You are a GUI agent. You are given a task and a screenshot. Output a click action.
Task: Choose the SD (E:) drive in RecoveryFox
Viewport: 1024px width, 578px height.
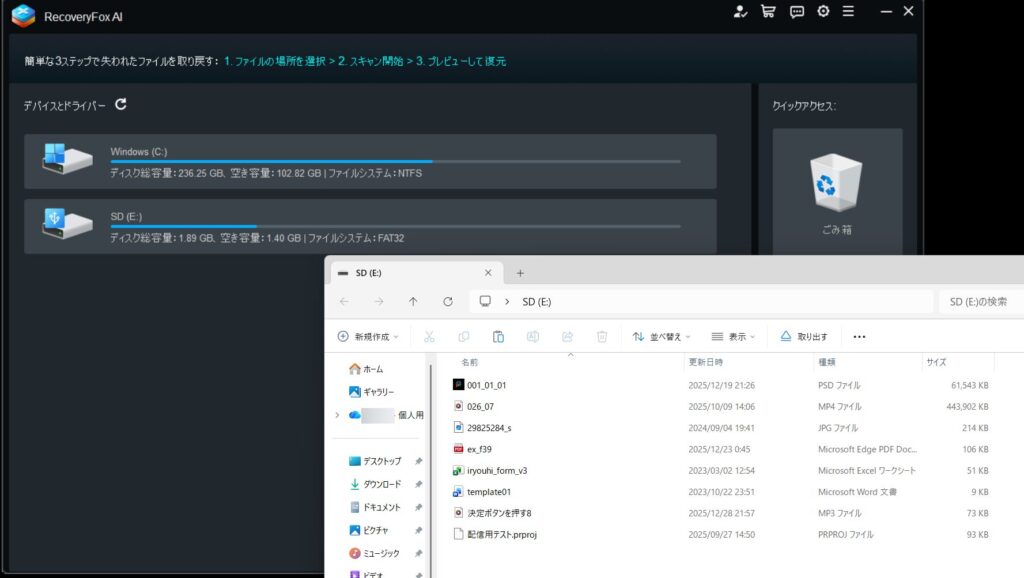[x=370, y=226]
